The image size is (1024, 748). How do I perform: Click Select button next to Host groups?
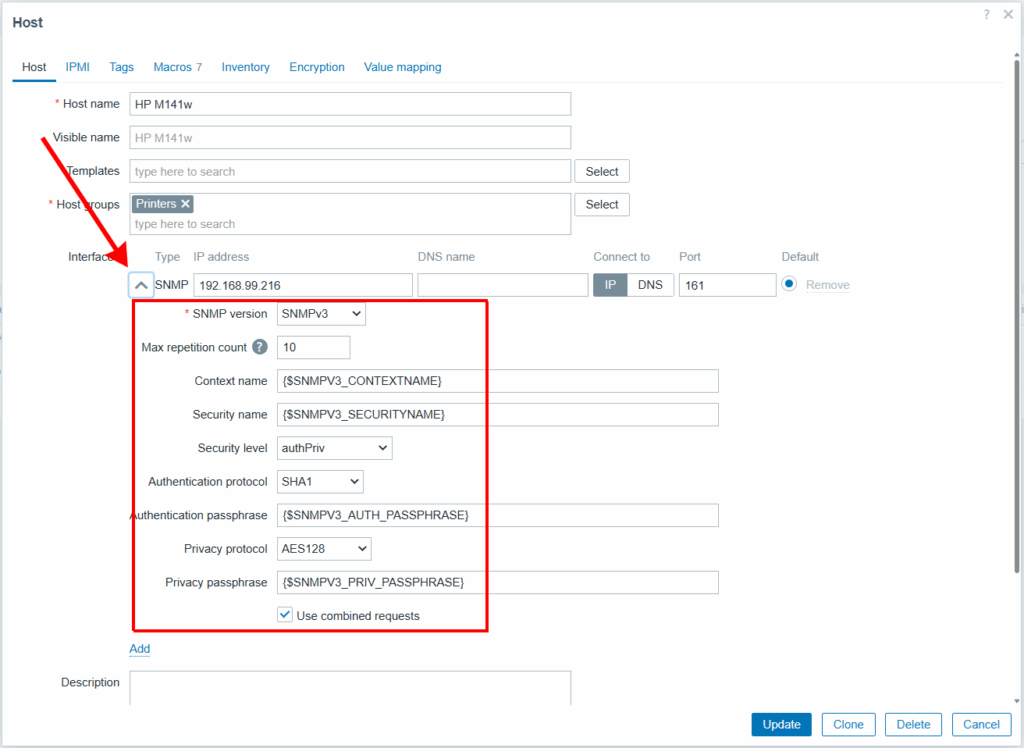click(601, 204)
